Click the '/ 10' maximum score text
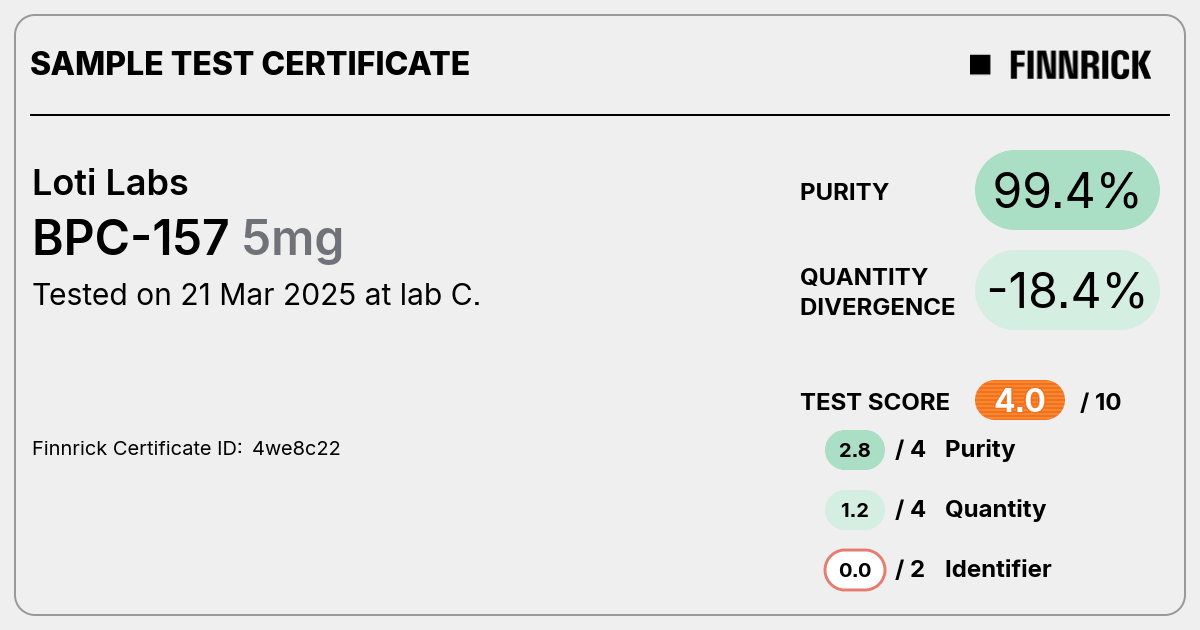 1101,402
